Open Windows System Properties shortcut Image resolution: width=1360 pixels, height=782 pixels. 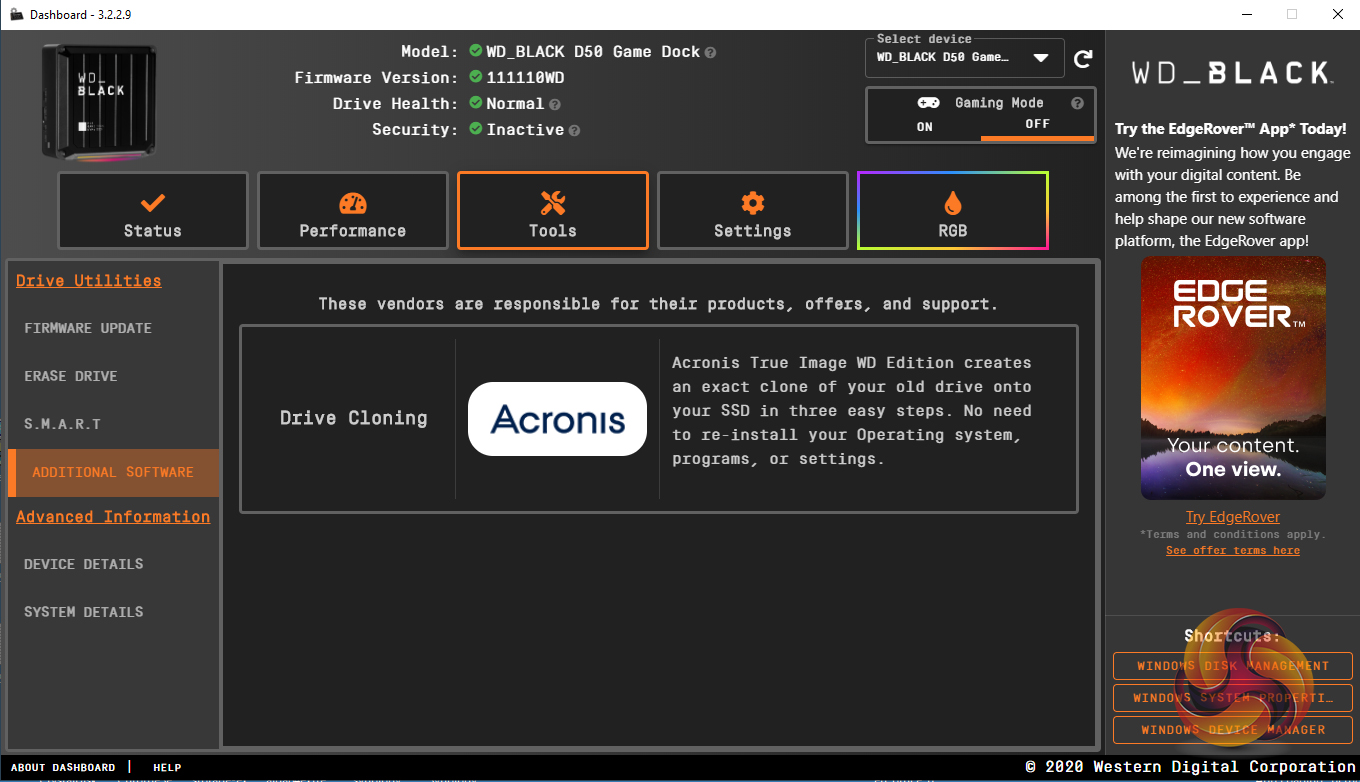[x=1233, y=698]
